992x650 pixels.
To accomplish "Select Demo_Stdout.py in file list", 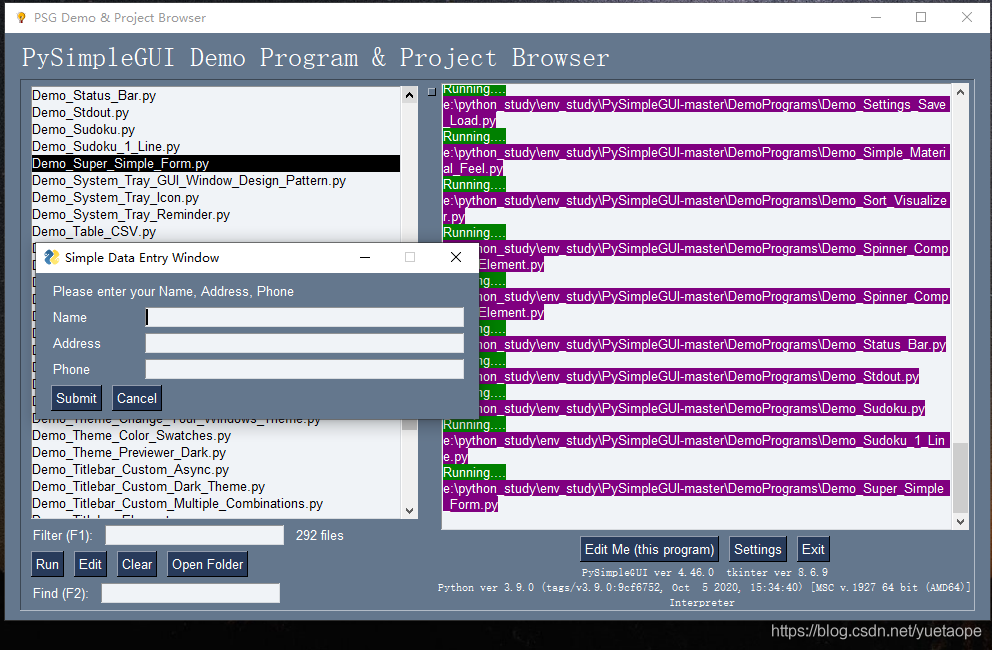I will point(216,113).
